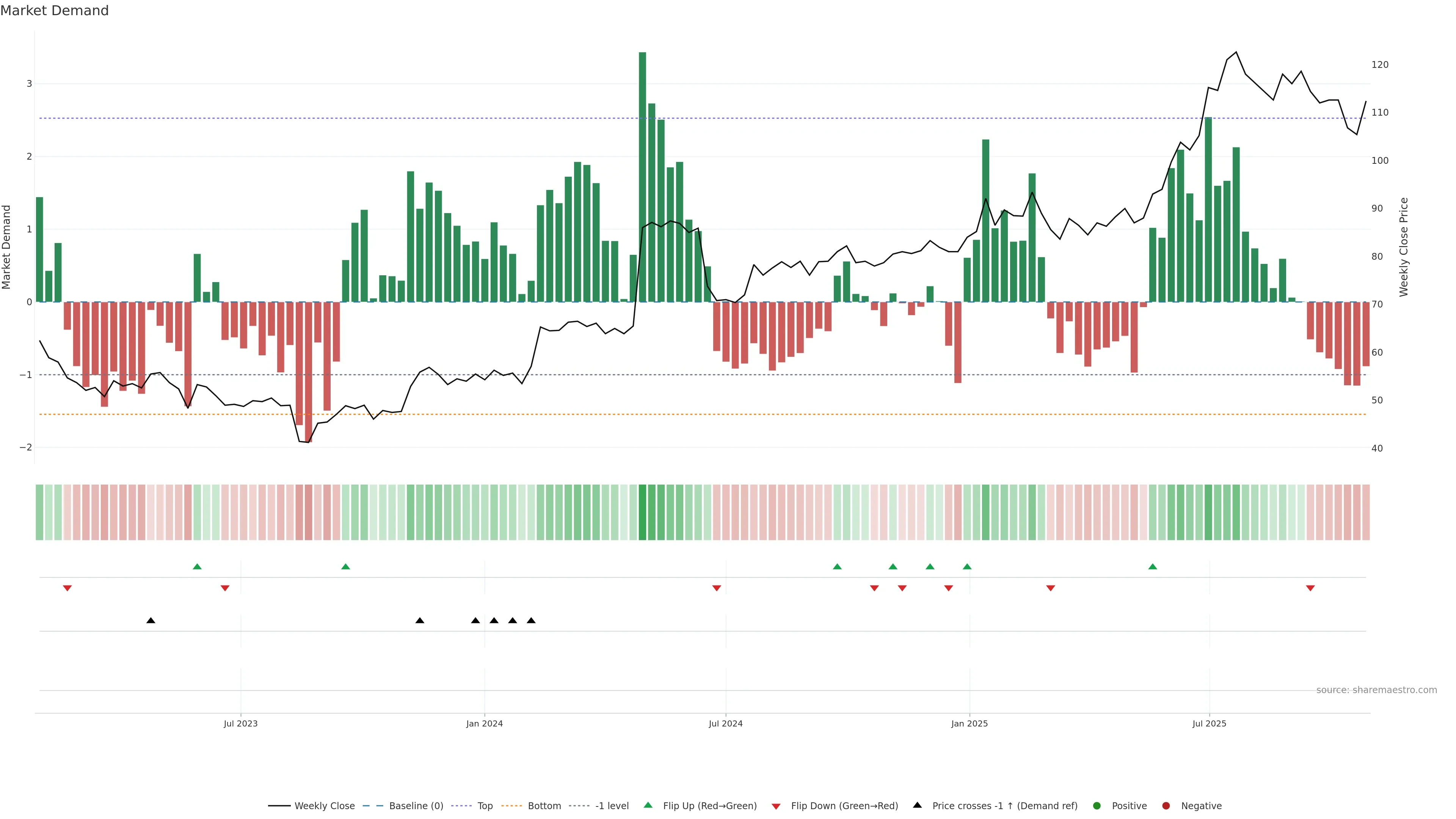This screenshot has height=819, width=1456.
Task: Click the green Positive legend dot
Action: click(1097, 805)
